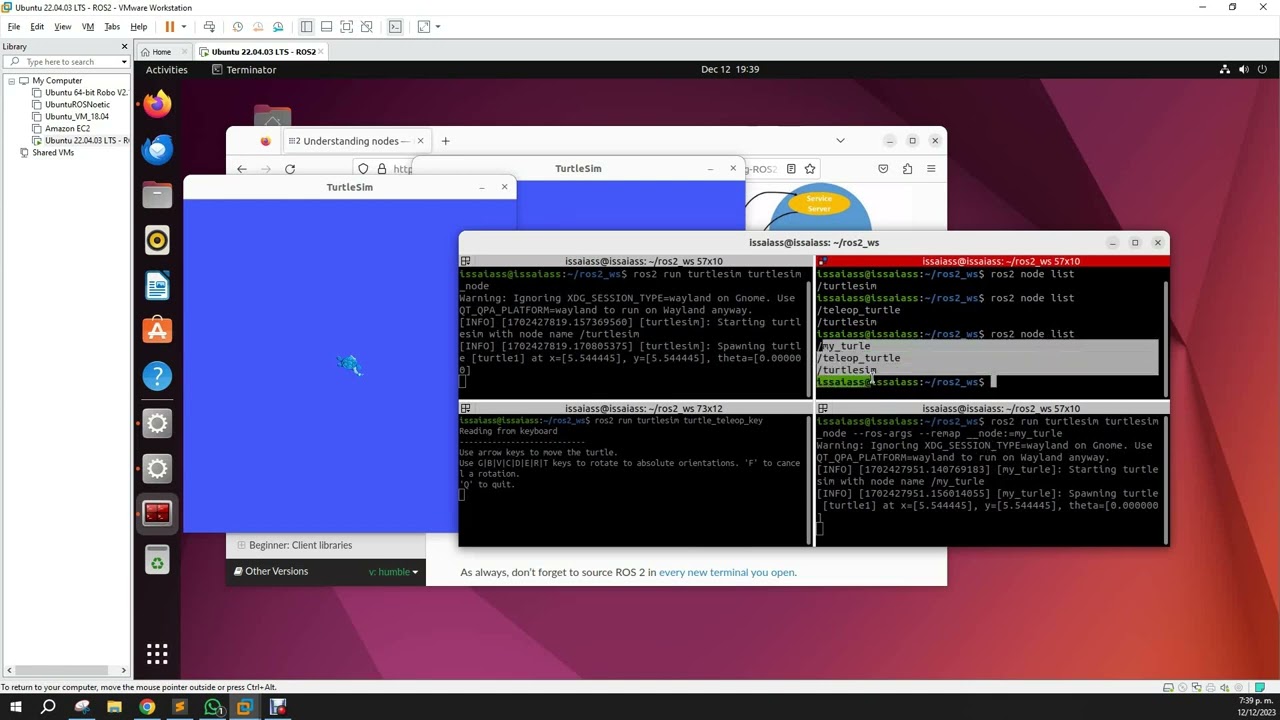The height and width of the screenshot is (720, 1280).
Task: Toggle Firefox reader view icon
Action: click(791, 169)
